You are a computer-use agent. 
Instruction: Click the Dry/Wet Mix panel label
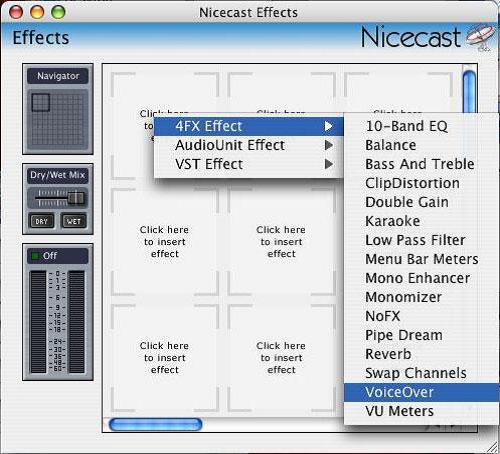(58, 175)
